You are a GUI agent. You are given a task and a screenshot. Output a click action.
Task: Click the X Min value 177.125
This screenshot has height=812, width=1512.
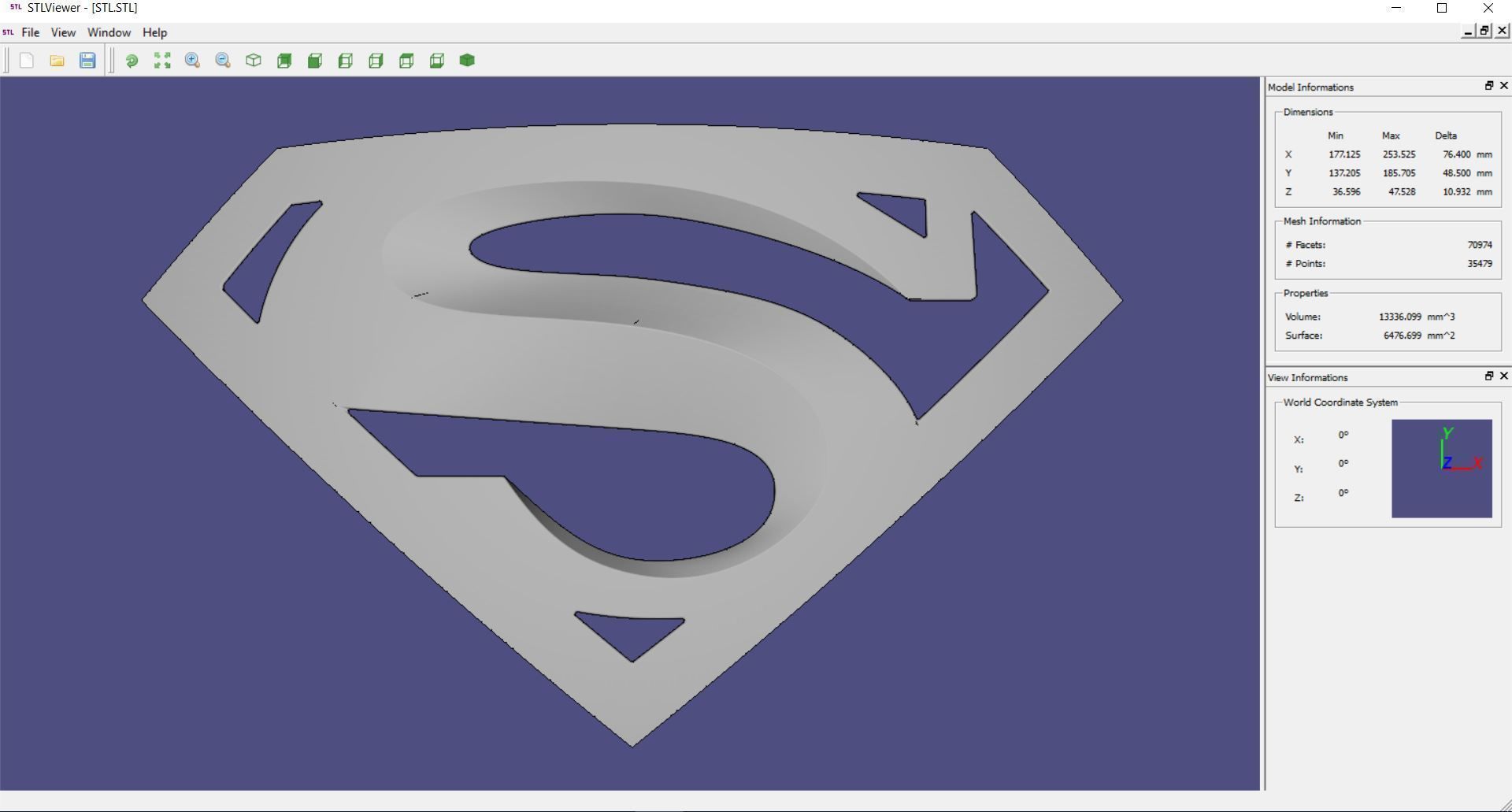[1344, 154]
